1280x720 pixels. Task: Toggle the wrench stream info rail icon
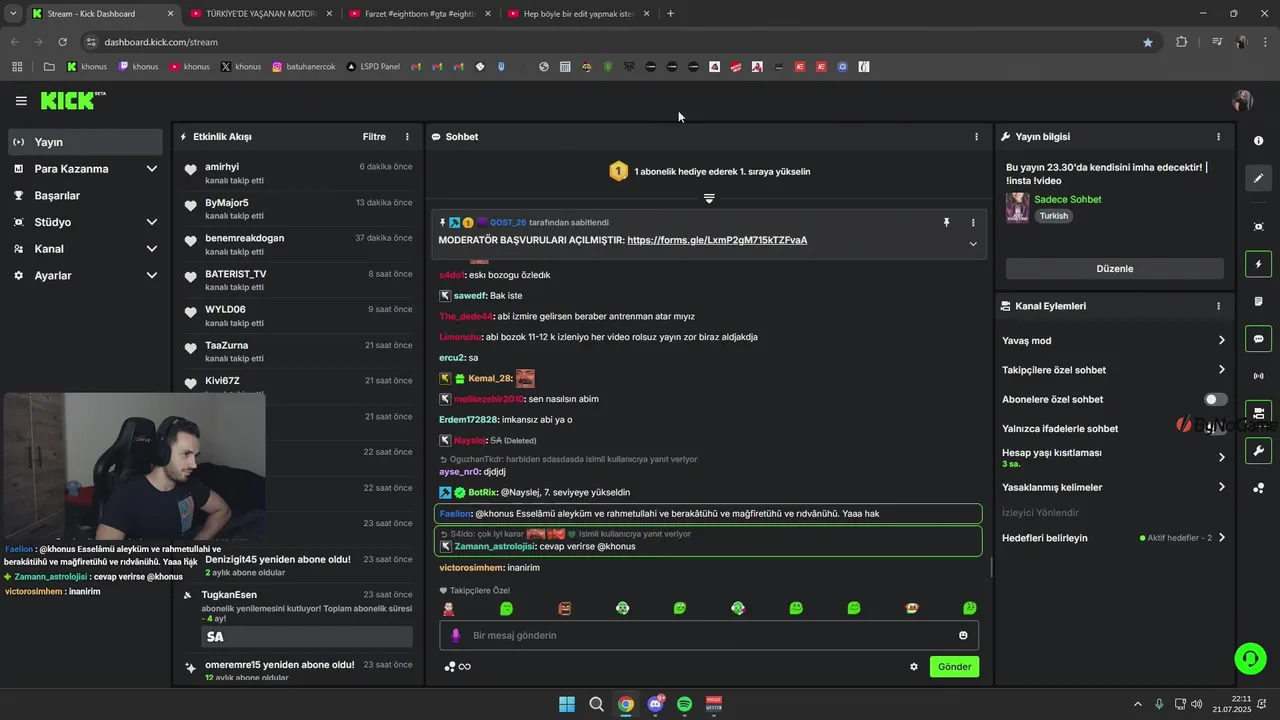(x=1259, y=451)
